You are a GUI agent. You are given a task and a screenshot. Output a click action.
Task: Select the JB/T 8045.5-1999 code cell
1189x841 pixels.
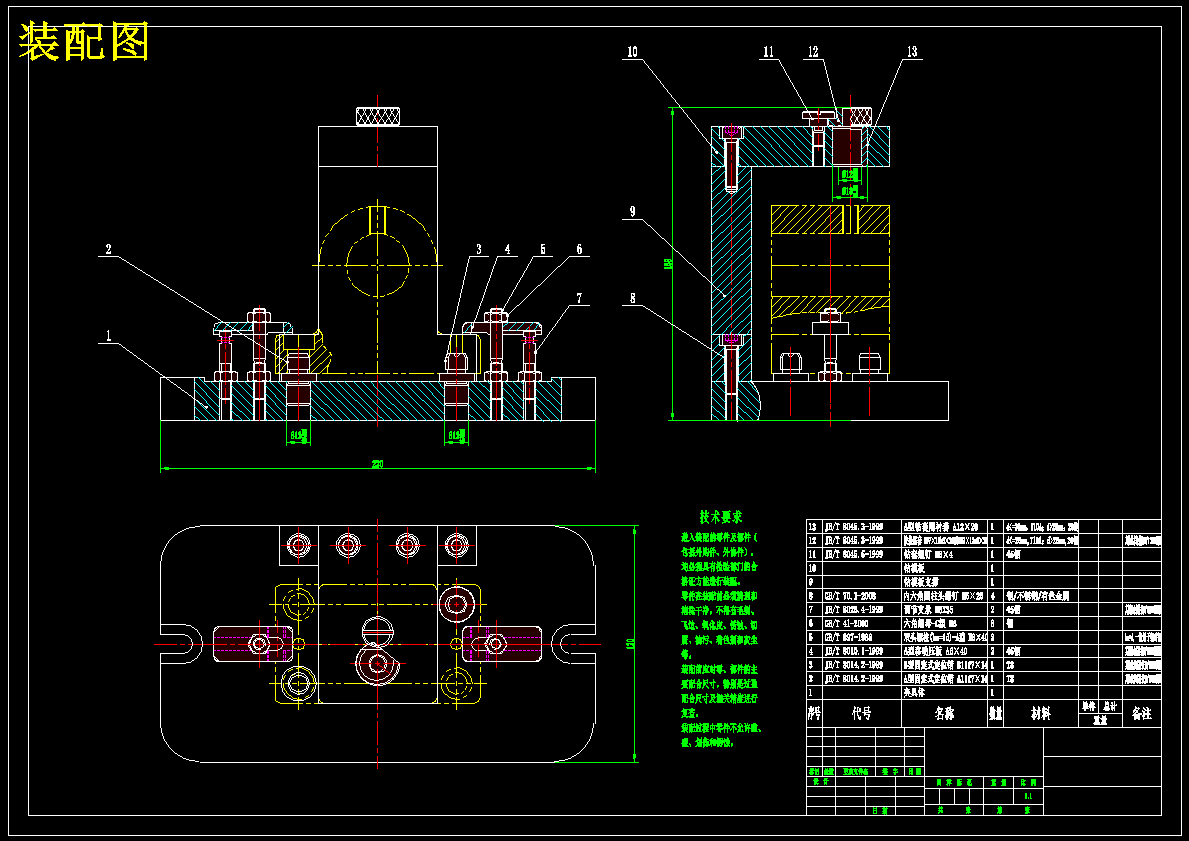tap(853, 554)
